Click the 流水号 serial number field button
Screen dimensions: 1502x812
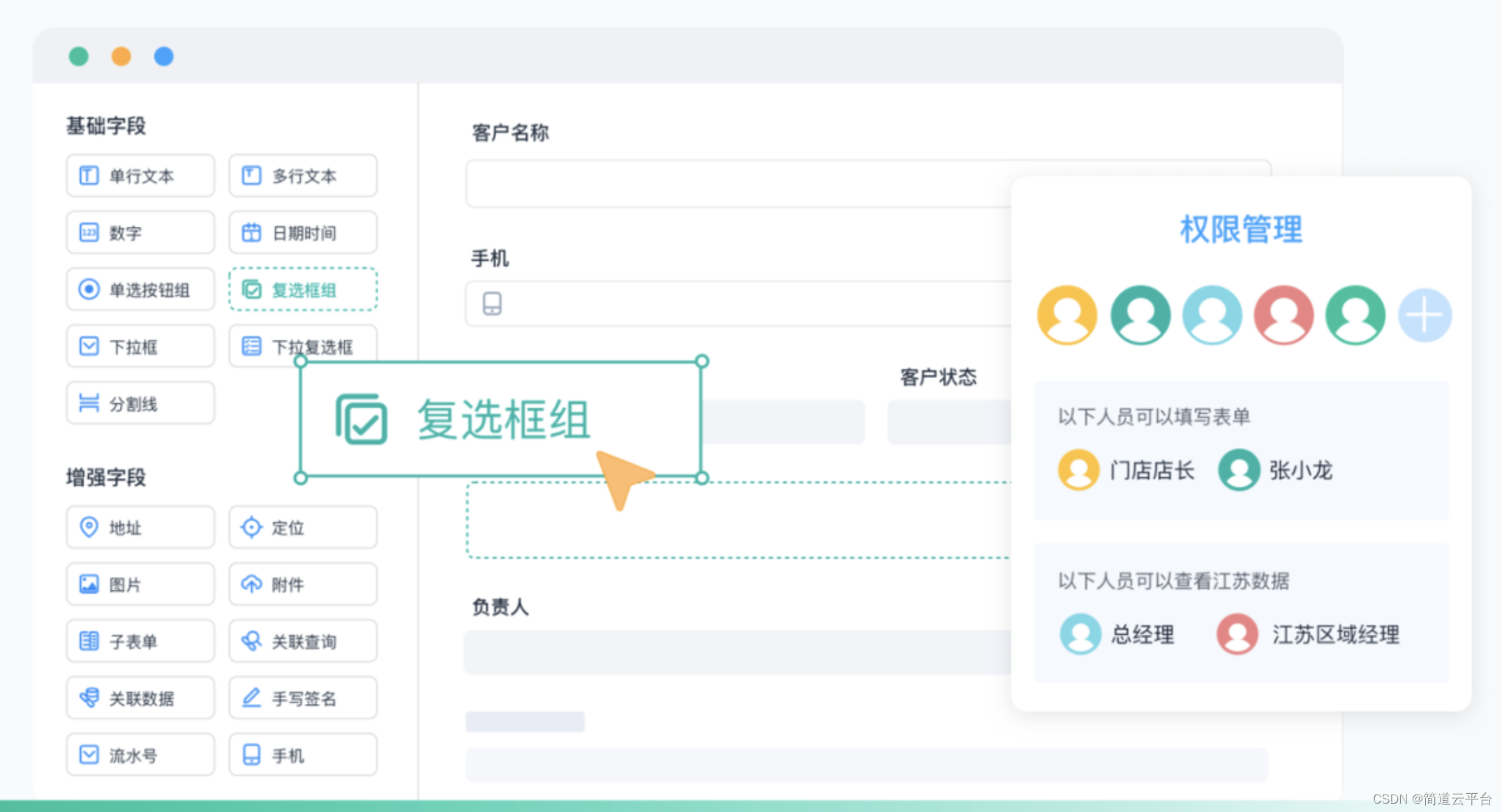(140, 755)
